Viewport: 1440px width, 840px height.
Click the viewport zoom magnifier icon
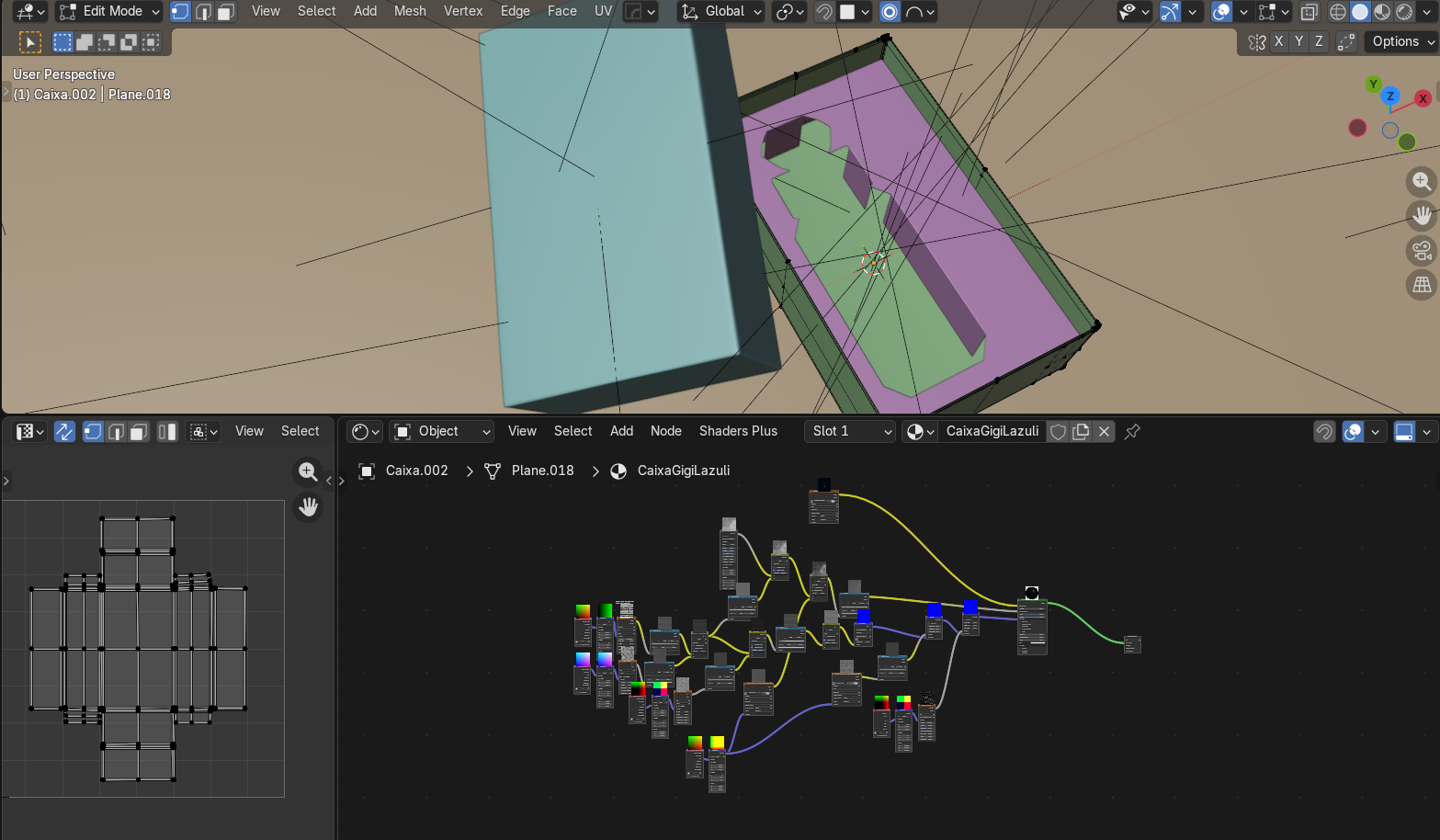click(x=1422, y=181)
